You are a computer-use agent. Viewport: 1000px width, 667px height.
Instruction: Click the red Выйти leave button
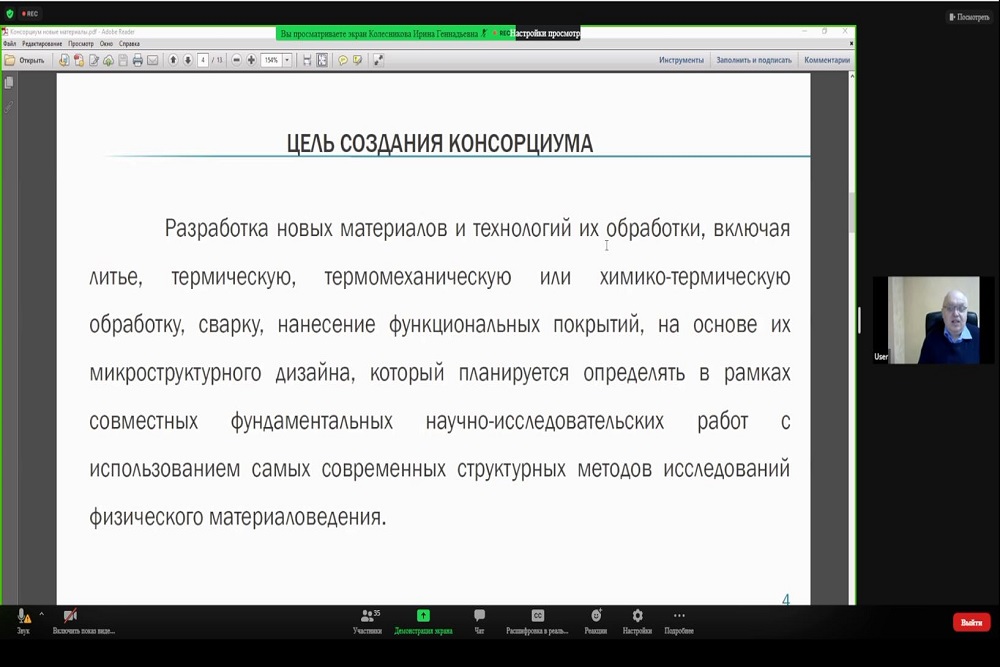tap(971, 622)
